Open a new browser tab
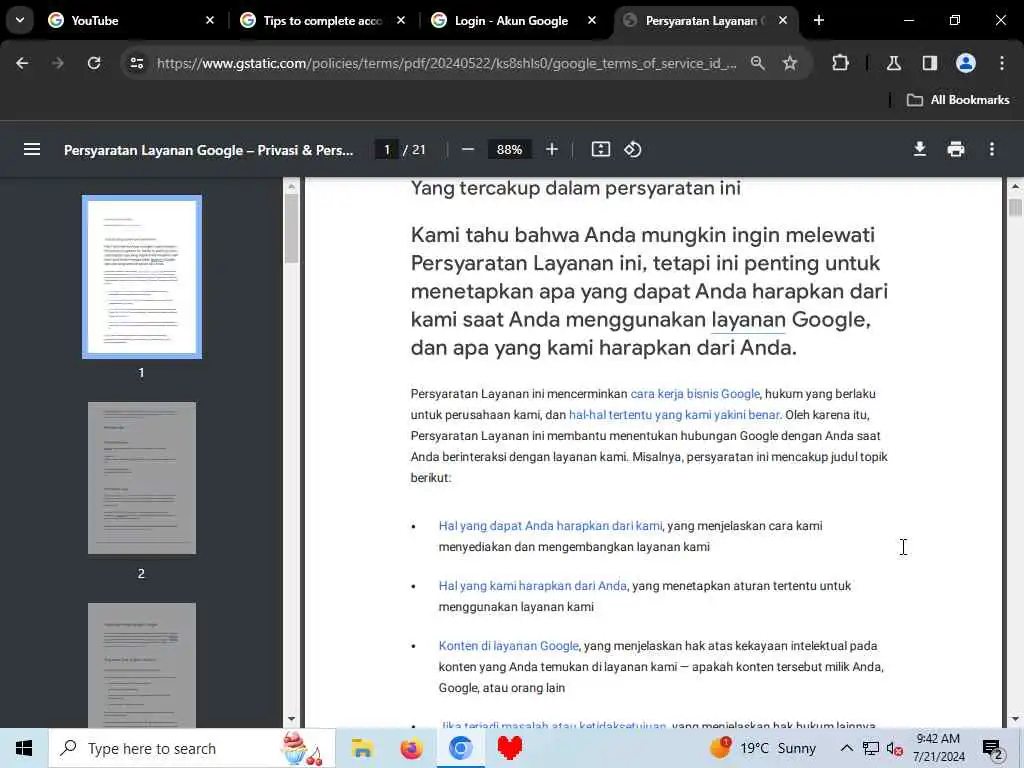Screen dimensions: 1024x768 [819, 20]
